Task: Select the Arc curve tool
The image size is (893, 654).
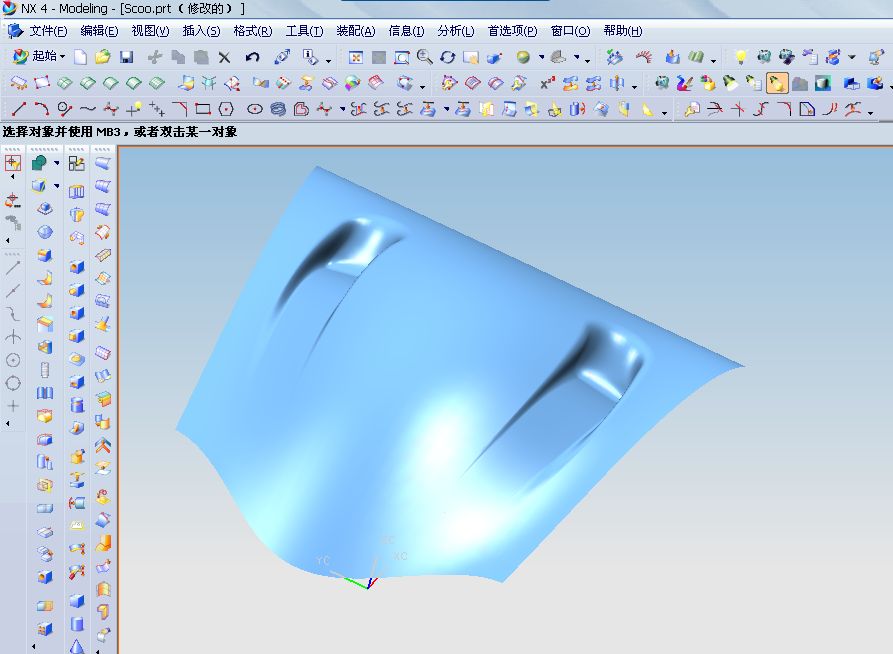Action: pos(42,109)
